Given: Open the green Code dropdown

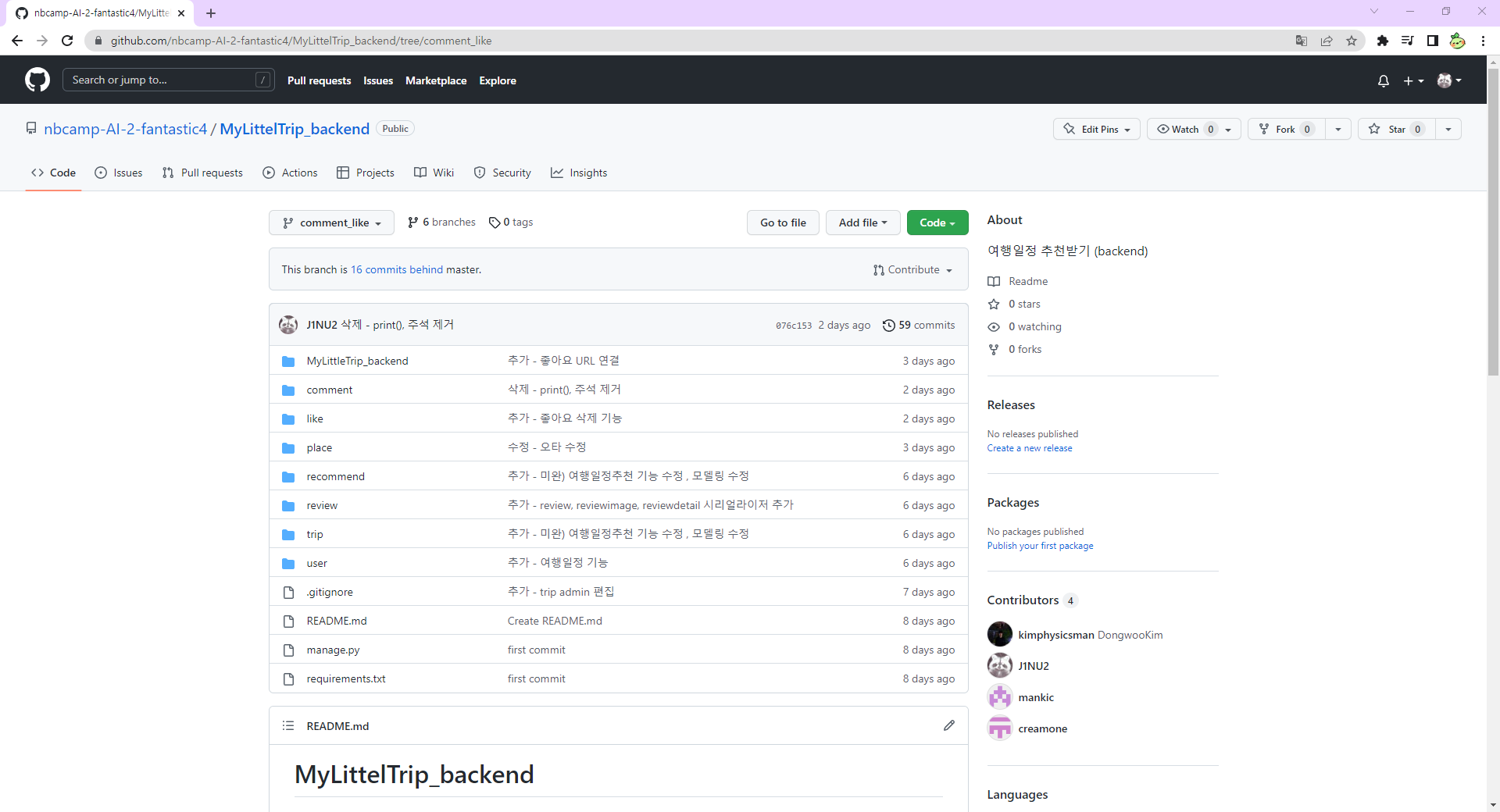Looking at the screenshot, I should 937,223.
